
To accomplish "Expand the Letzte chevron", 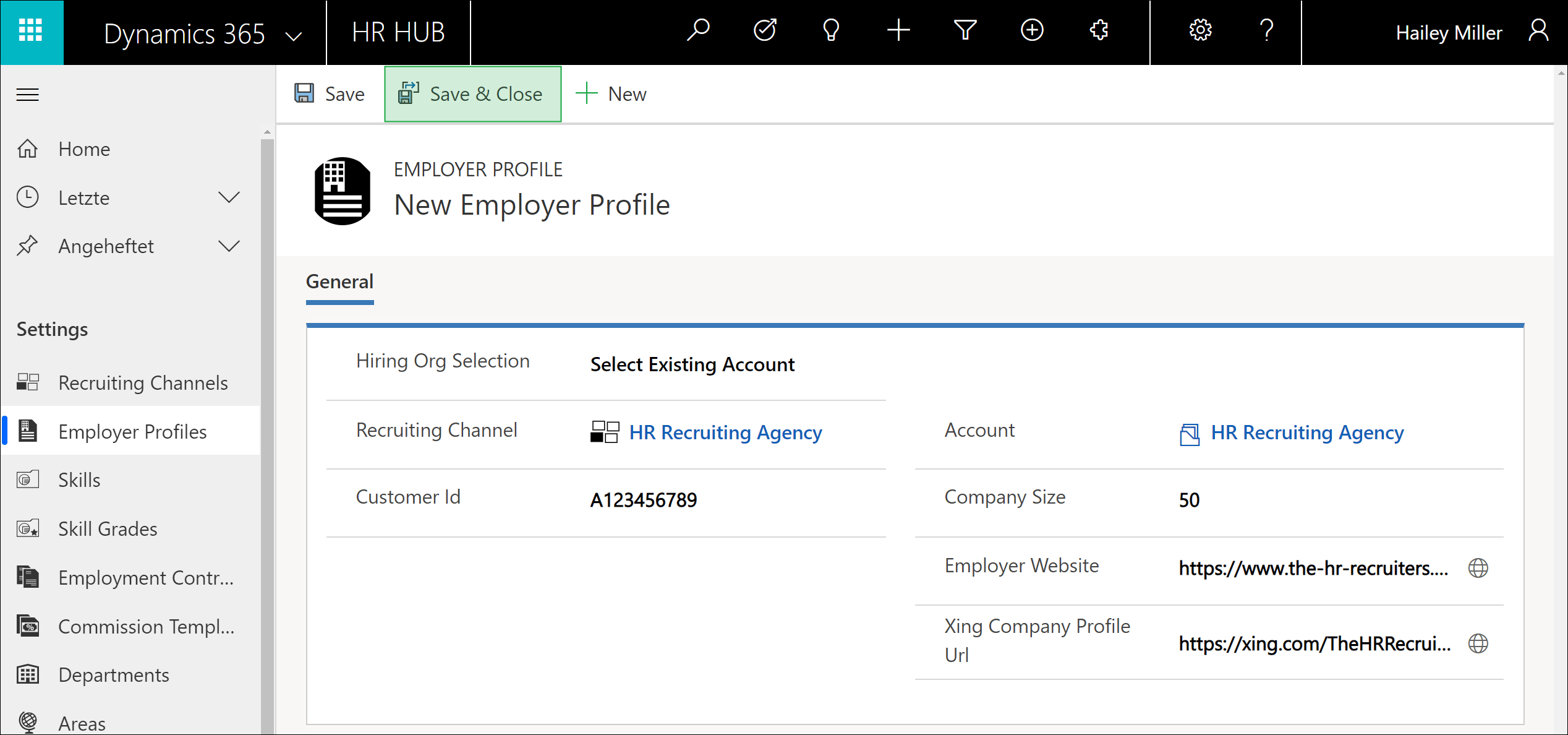I will [x=229, y=197].
